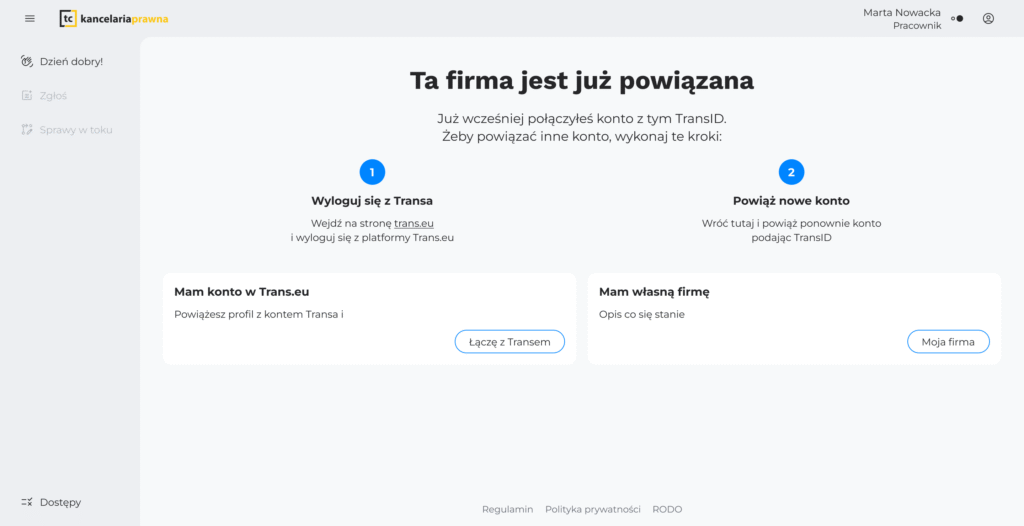Click the Zgłoś form icon
This screenshot has height=526, width=1024.
tap(28, 96)
